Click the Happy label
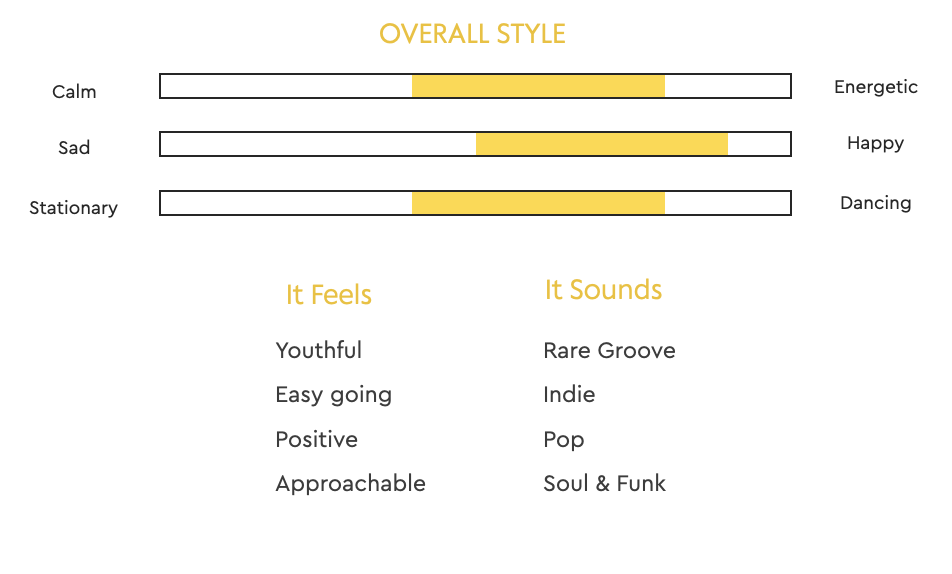Image resolution: width=952 pixels, height=574 pixels. 875,143
